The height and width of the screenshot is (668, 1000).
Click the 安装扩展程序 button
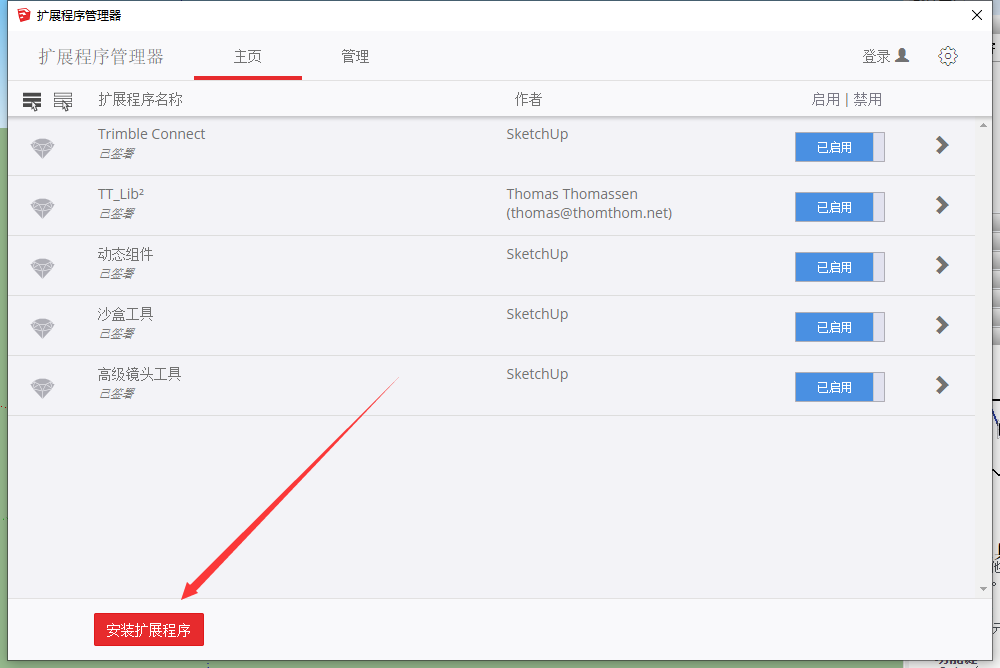[x=149, y=630]
